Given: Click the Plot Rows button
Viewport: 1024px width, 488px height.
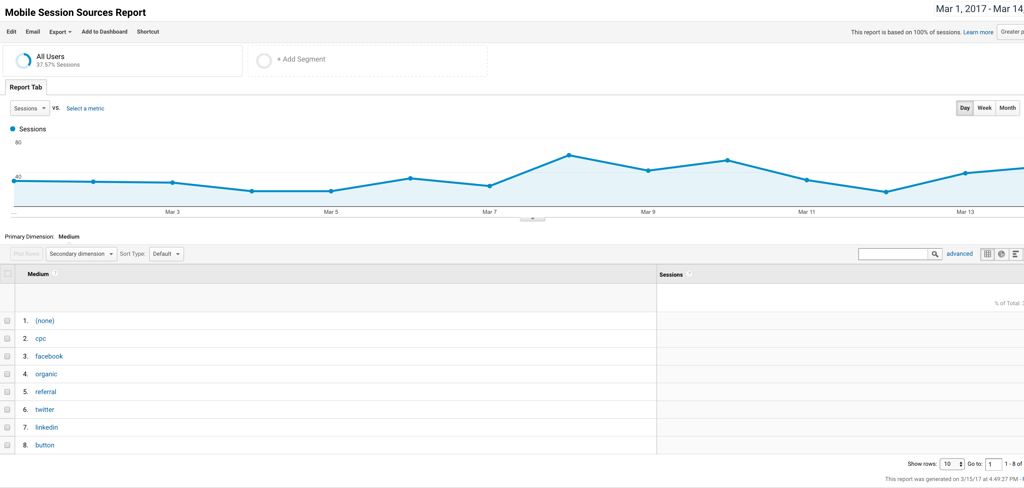Looking at the screenshot, I should coord(27,254).
